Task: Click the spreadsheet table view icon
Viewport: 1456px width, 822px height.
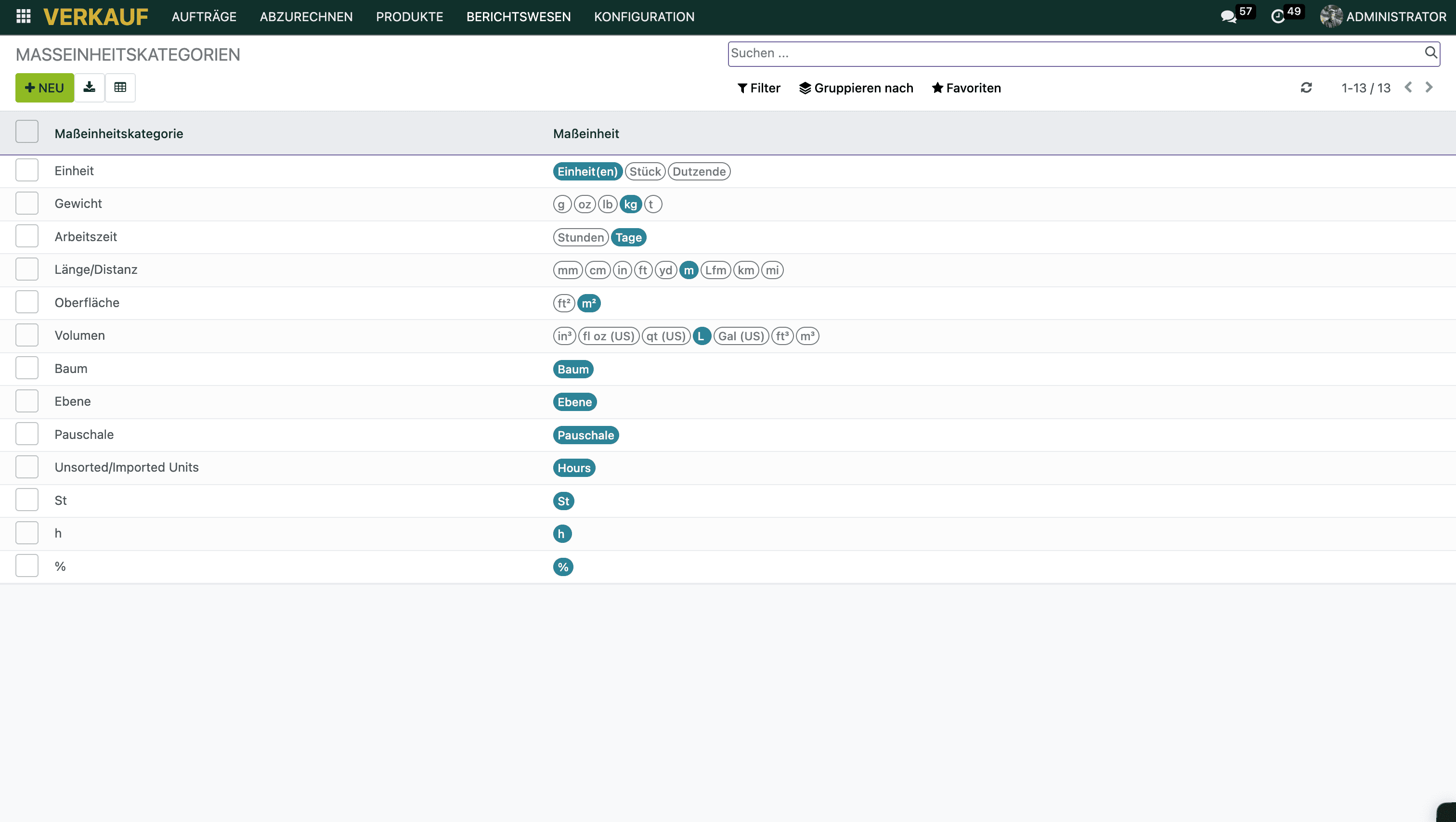Action: 120,88
